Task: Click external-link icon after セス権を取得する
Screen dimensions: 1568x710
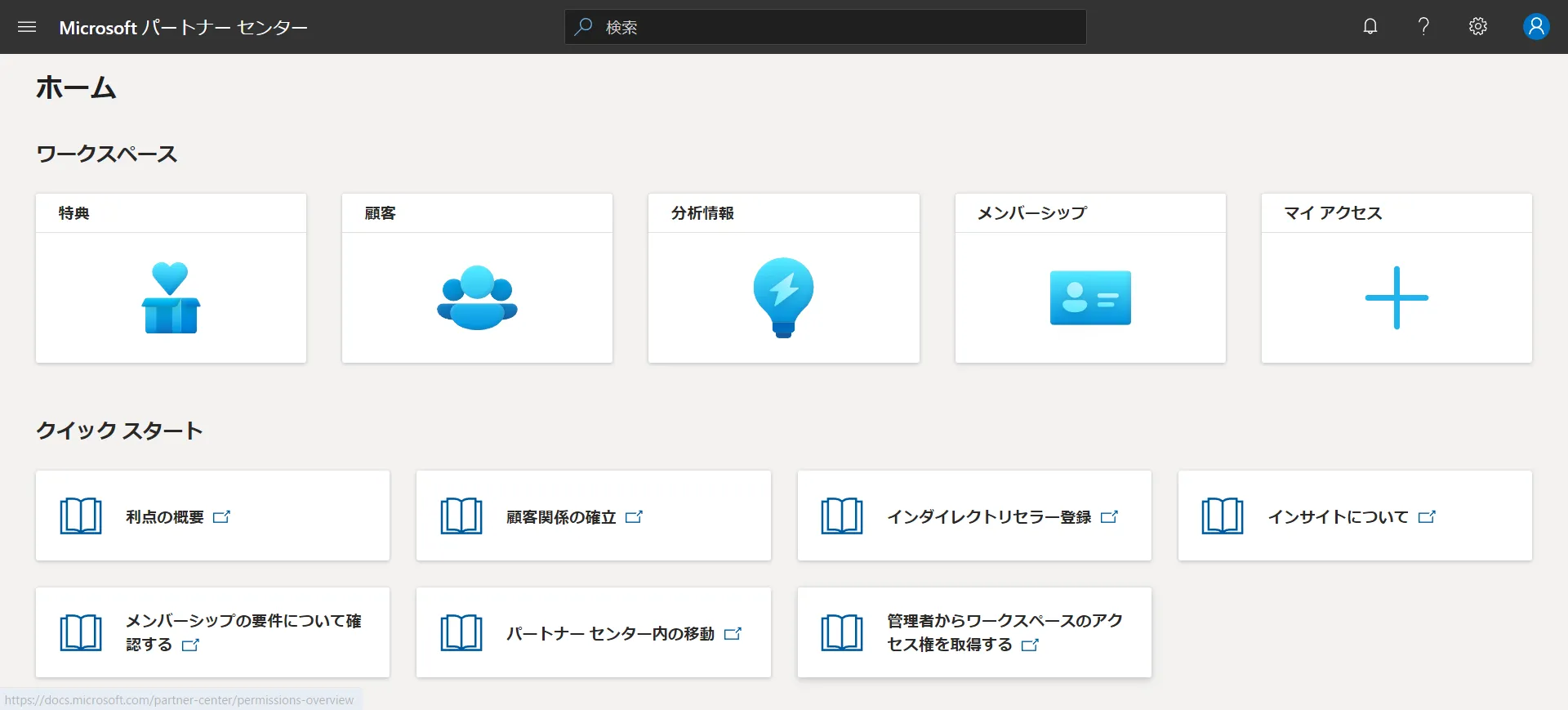Action: tap(1031, 645)
